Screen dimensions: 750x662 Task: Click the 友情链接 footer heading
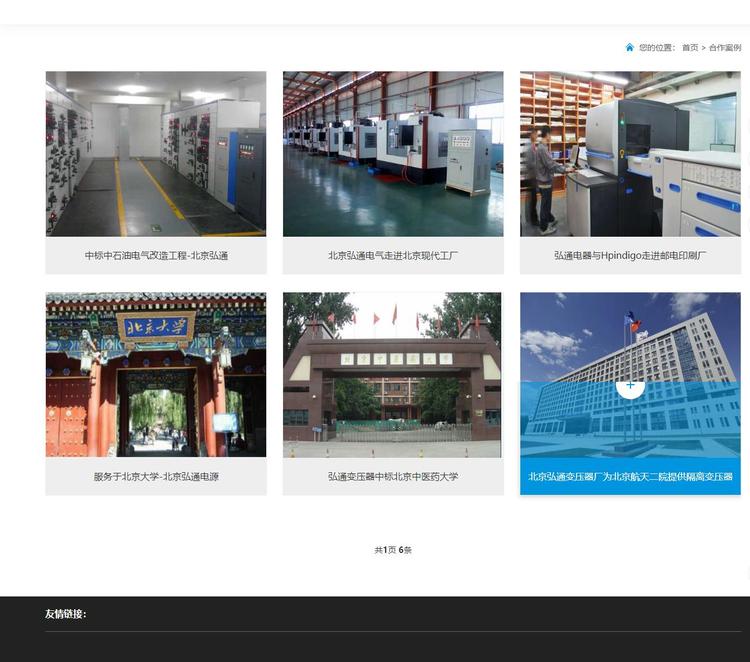coord(66,613)
